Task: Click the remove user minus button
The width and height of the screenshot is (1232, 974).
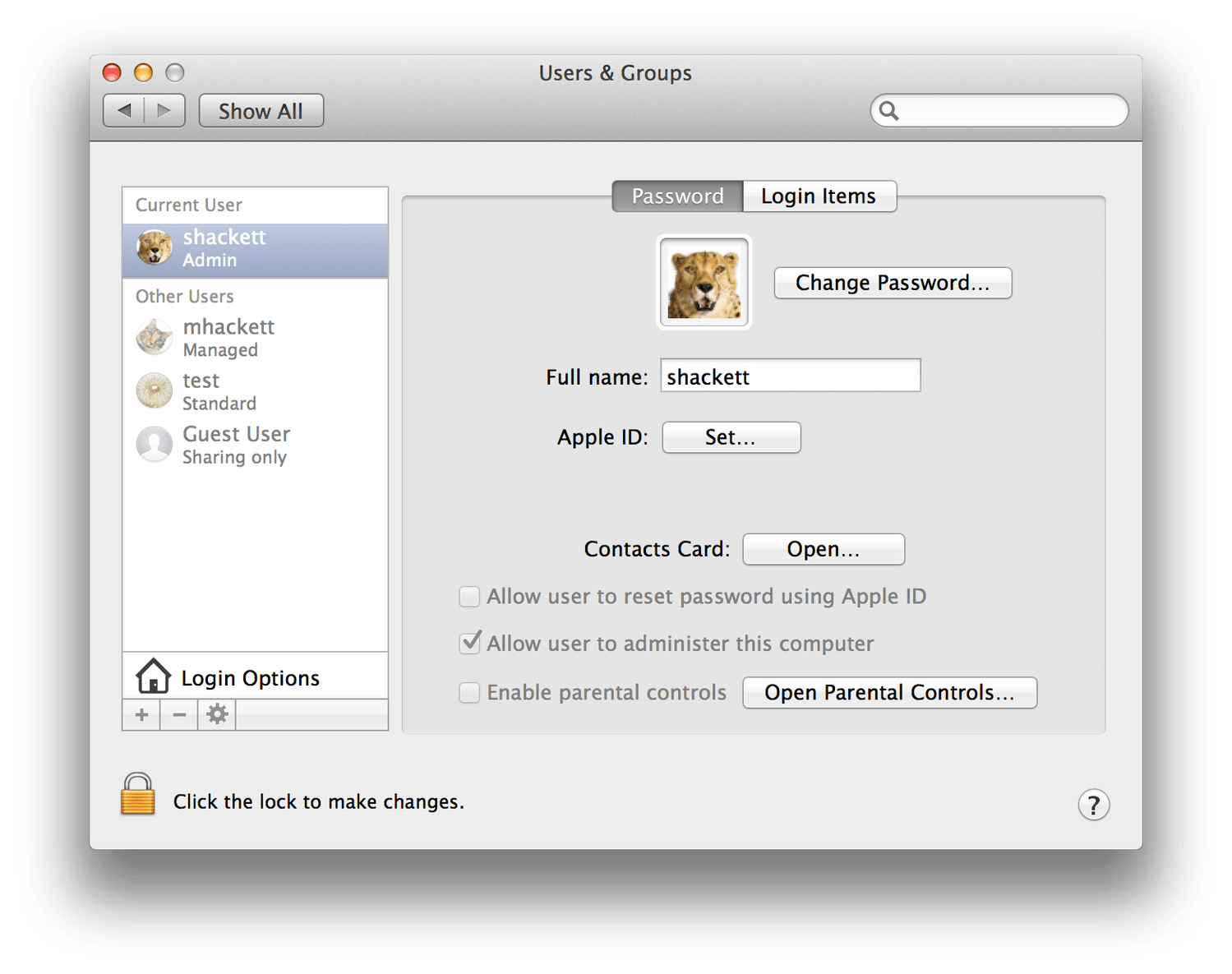Action: coord(179,715)
